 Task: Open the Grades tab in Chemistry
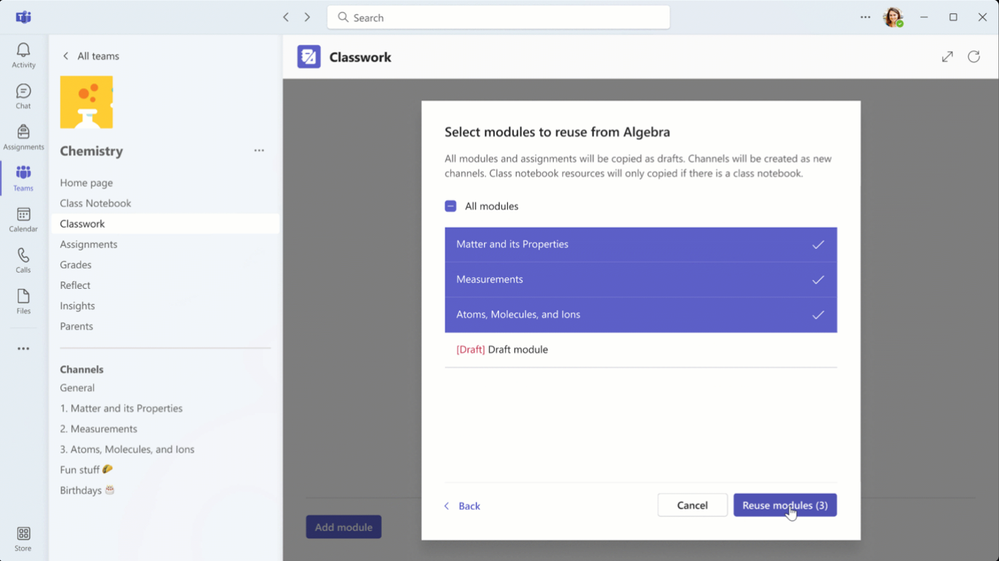coord(76,264)
